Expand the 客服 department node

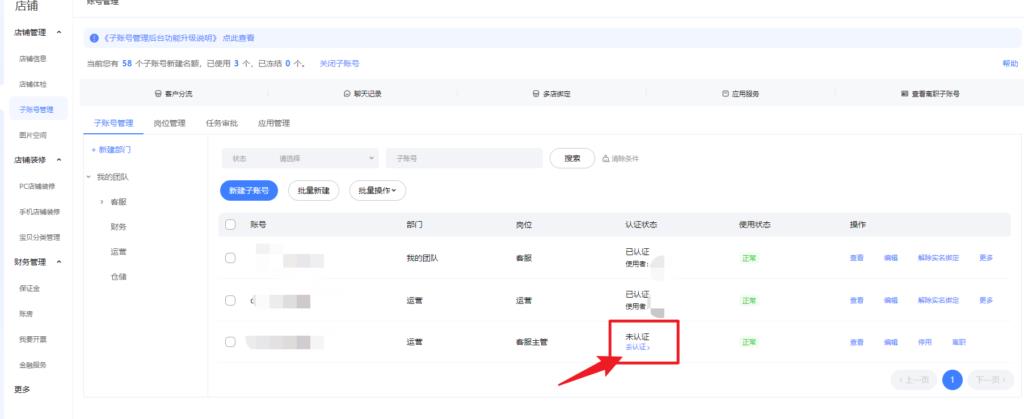point(102,202)
